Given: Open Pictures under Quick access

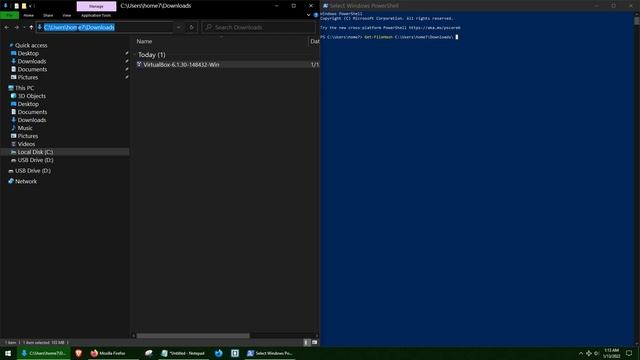Looking at the screenshot, I should (x=27, y=77).
